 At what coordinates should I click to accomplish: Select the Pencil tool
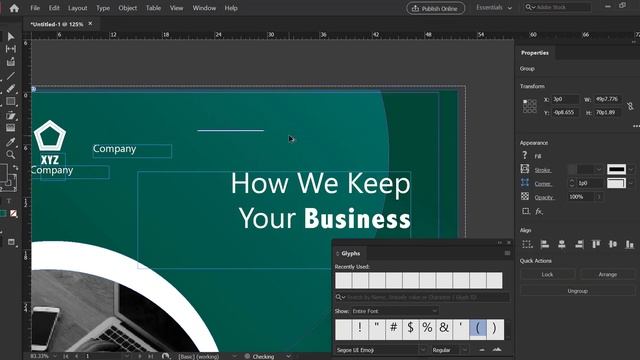pos(11,88)
